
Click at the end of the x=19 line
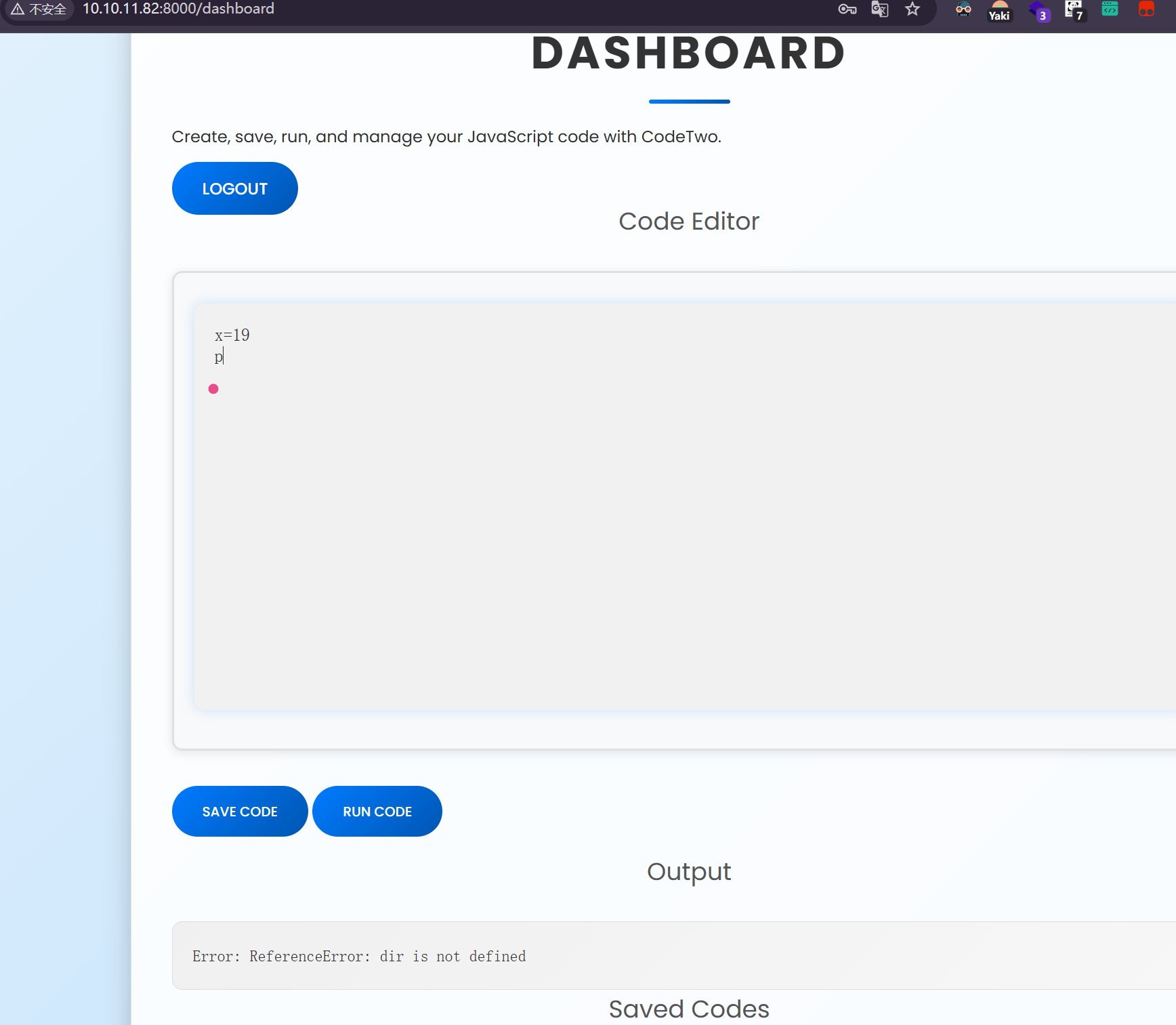coord(251,335)
